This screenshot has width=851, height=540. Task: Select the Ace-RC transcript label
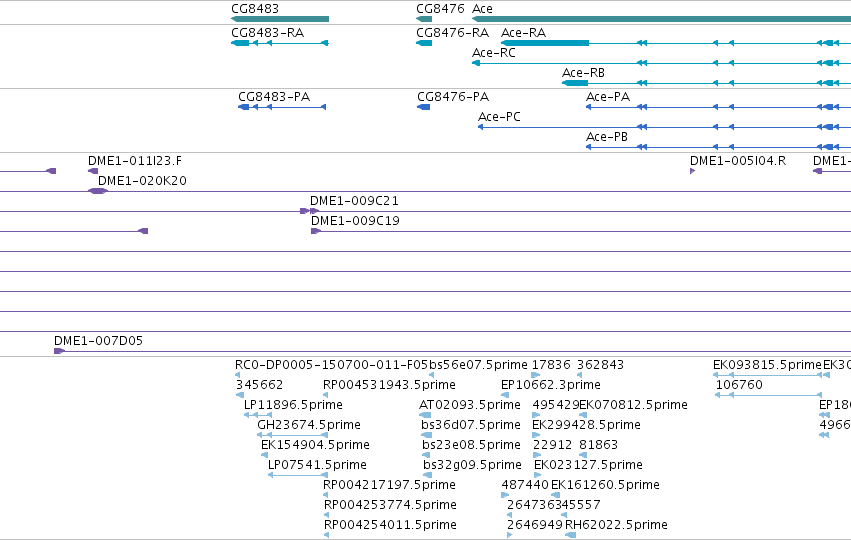coord(494,53)
